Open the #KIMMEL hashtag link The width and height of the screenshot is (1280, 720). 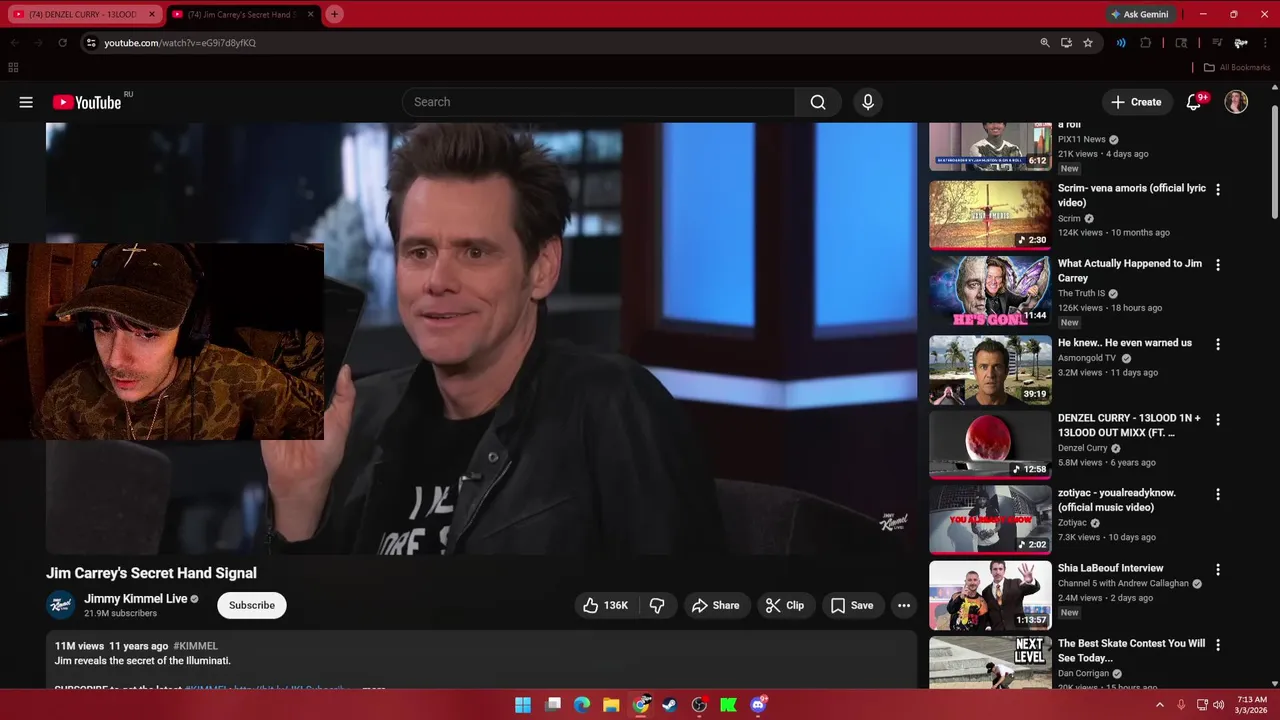tap(195, 646)
